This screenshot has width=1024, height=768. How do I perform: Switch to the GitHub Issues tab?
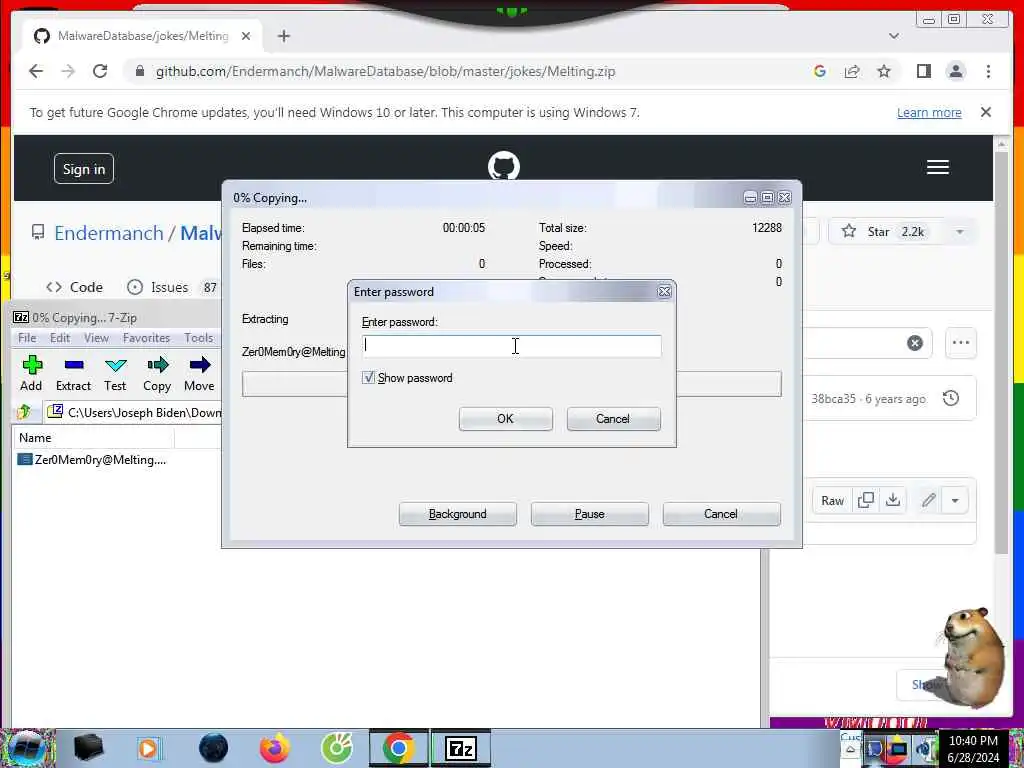coord(171,287)
